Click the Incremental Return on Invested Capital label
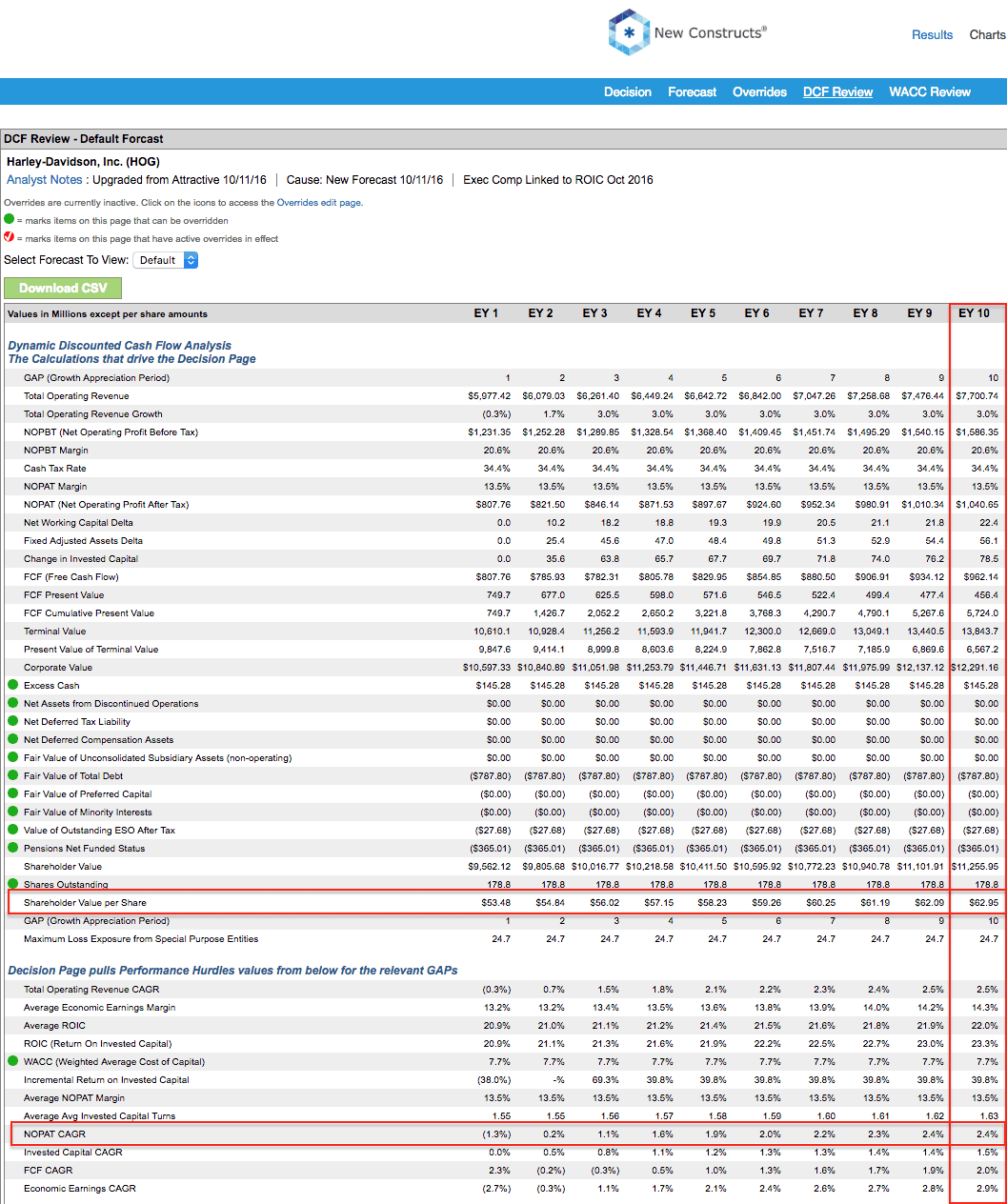Screen dimensions: 1007x1204 coord(107,1080)
